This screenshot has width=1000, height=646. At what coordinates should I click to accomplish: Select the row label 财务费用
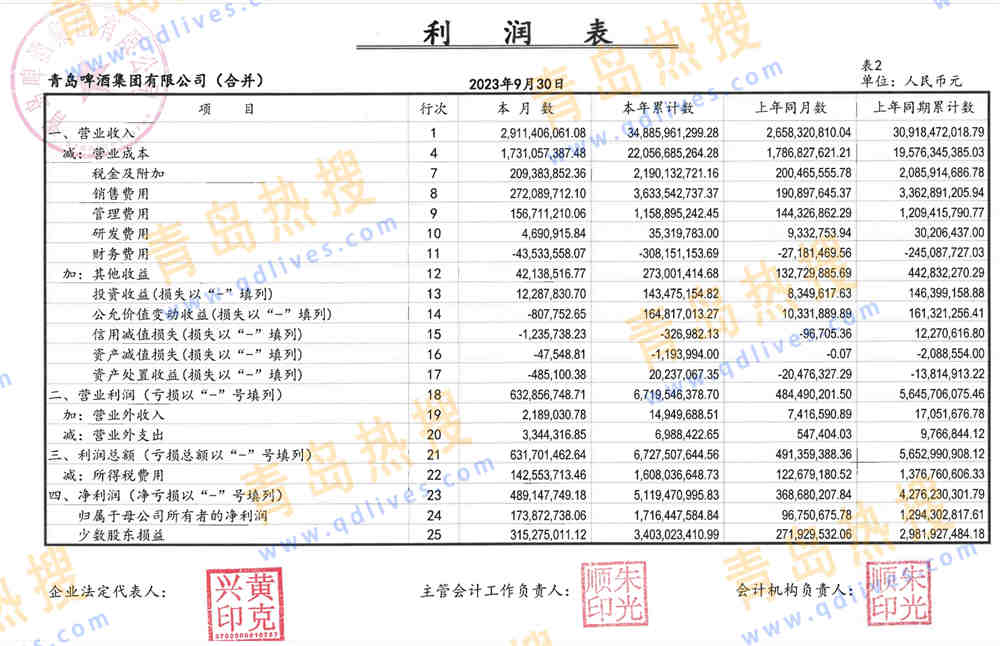[x=121, y=254]
